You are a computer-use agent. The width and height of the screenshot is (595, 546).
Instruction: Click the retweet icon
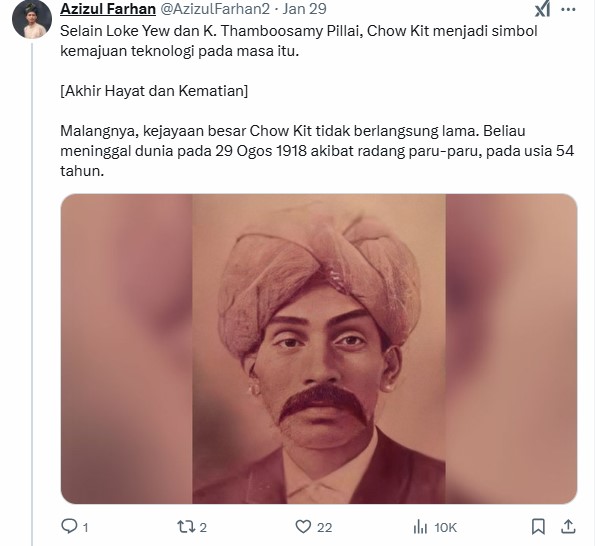click(x=186, y=527)
